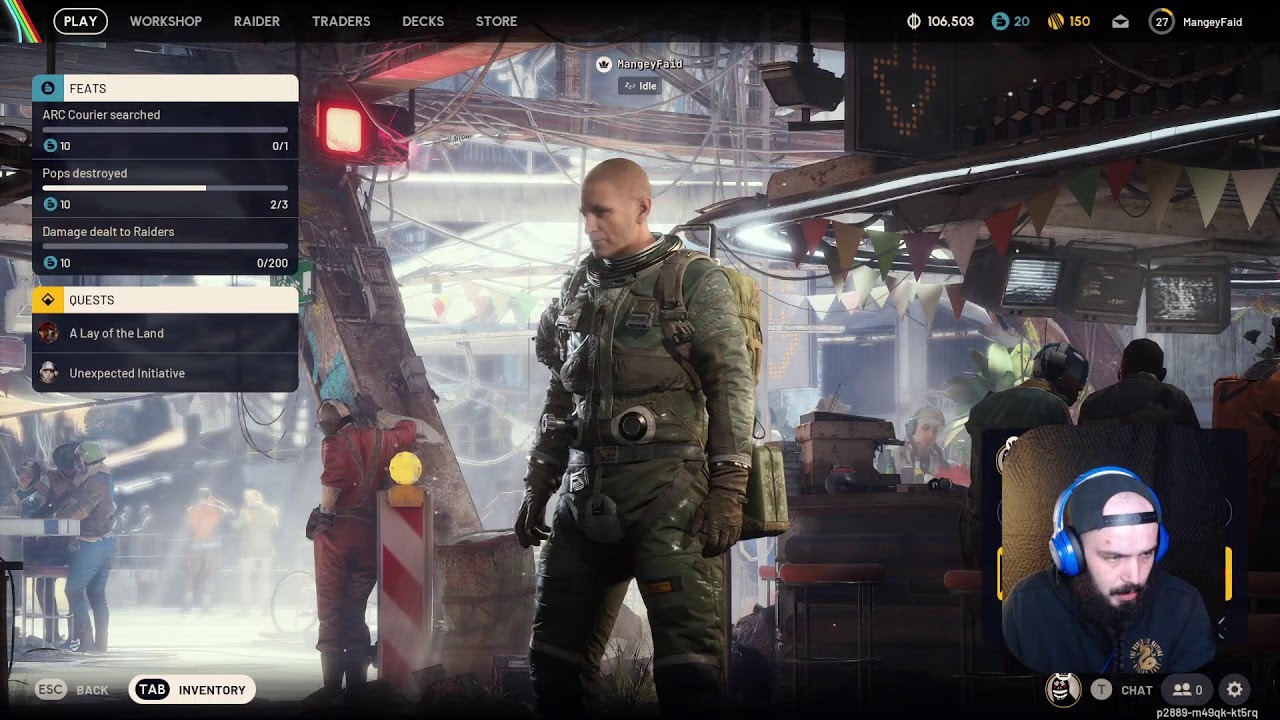Screen dimensions: 1280x720
Task: Click the Feats header icon
Action: 48,88
